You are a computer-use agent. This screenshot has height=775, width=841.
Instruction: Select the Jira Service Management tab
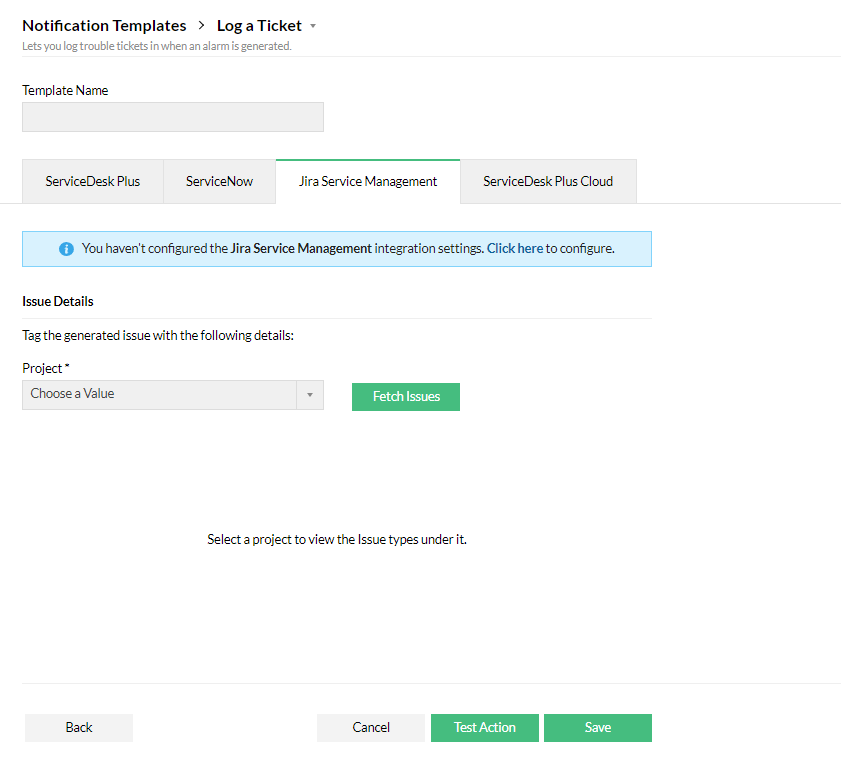coord(368,181)
